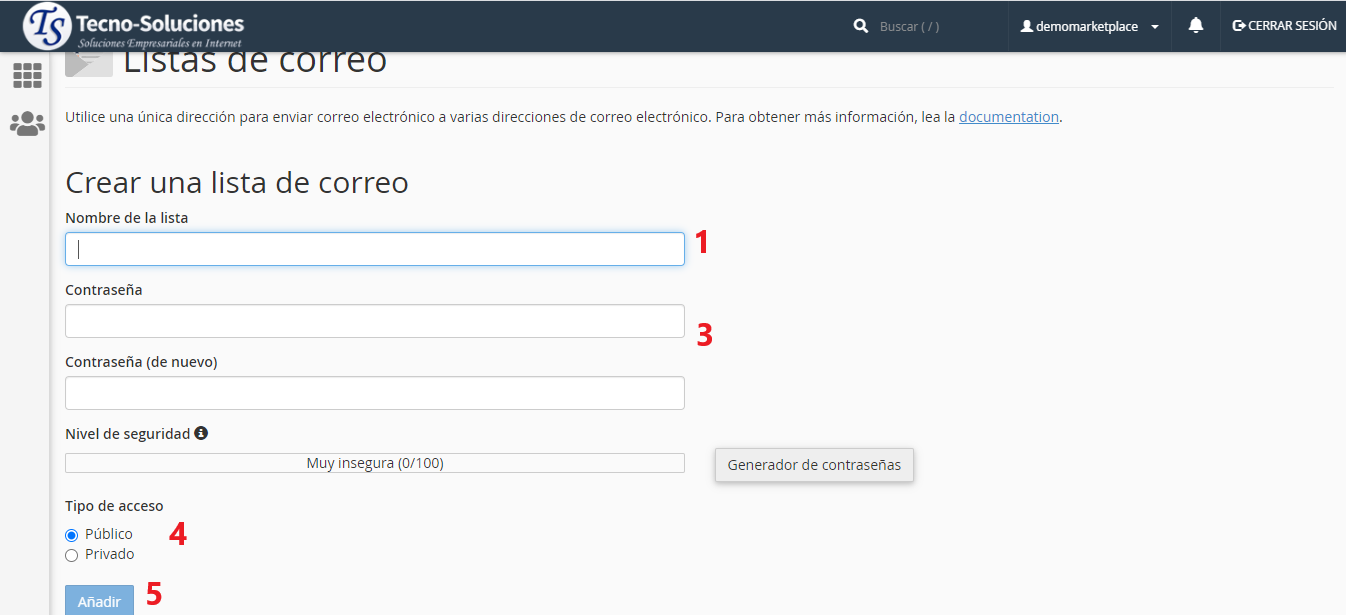The width and height of the screenshot is (1346, 615).
Task: Click the Nombre de la lista label
Action: (126, 217)
